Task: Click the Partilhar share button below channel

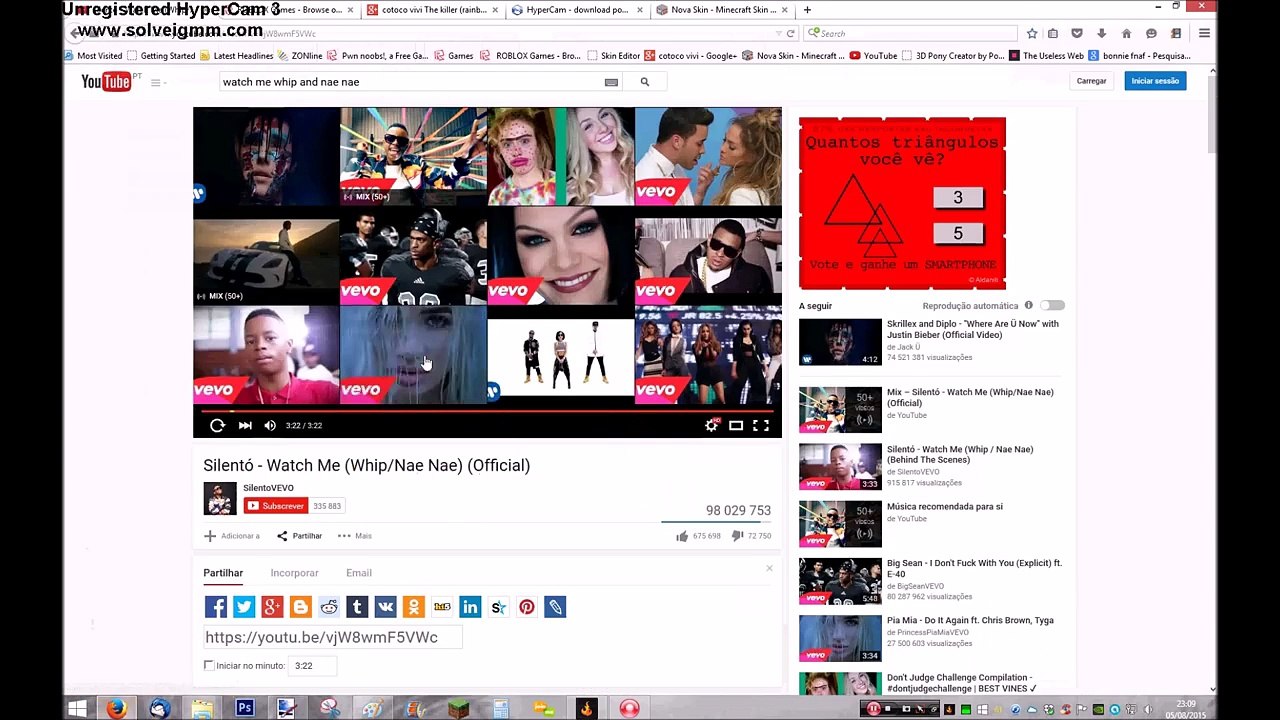Action: (x=299, y=536)
